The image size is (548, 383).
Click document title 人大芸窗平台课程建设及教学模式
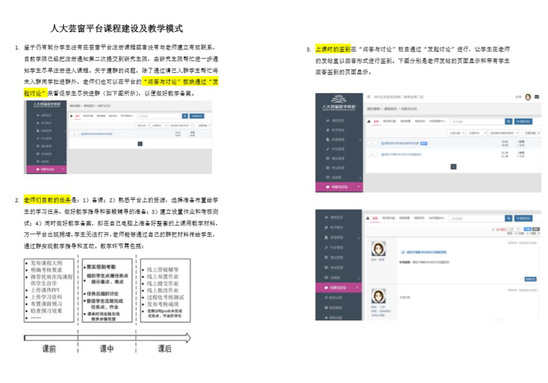coord(117,28)
